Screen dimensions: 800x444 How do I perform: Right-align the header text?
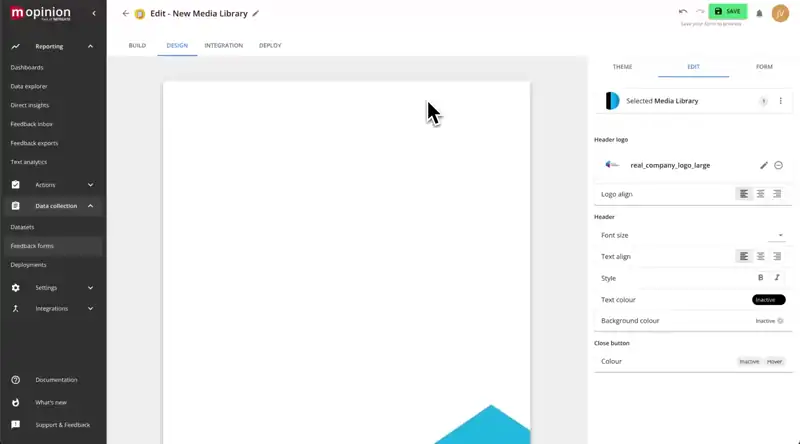[x=777, y=257]
